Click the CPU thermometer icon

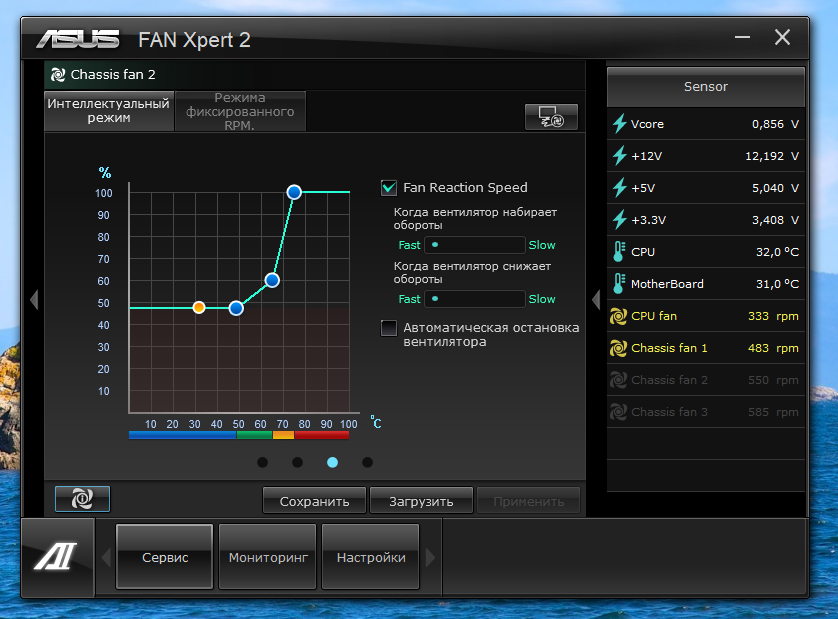tap(619, 252)
